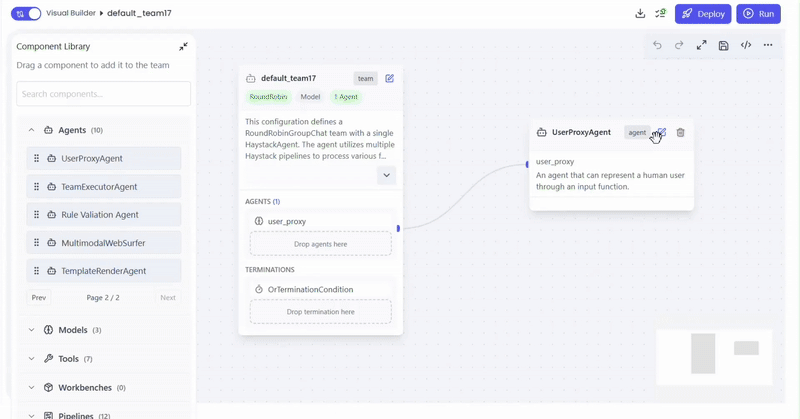Switch to JSON code view
This screenshot has height=419, width=800.
(746, 45)
